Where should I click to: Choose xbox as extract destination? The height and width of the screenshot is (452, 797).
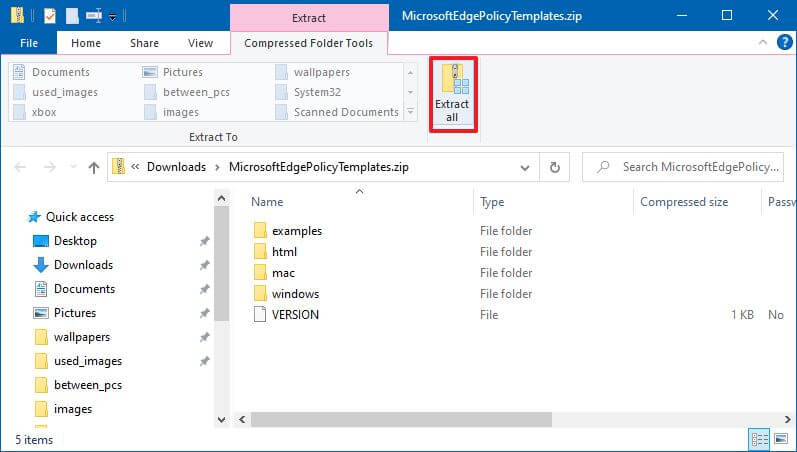[x=35, y=112]
